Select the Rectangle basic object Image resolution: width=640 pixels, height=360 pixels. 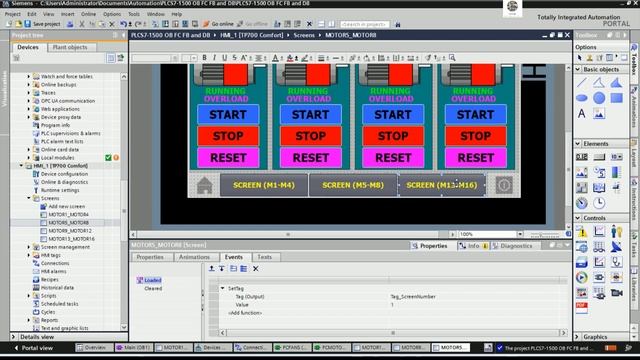click(616, 98)
